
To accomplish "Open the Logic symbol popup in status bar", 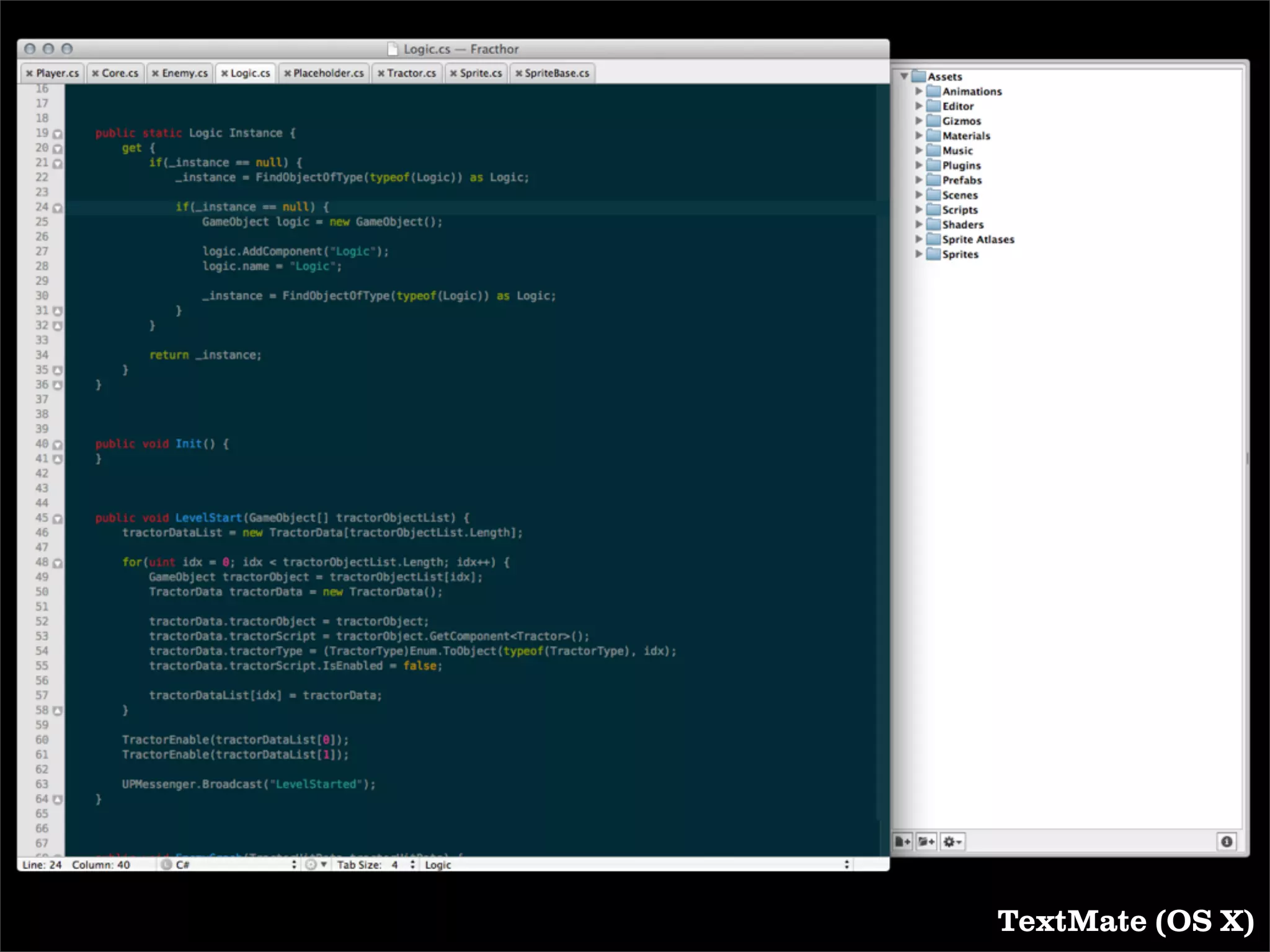I will (x=636, y=865).
